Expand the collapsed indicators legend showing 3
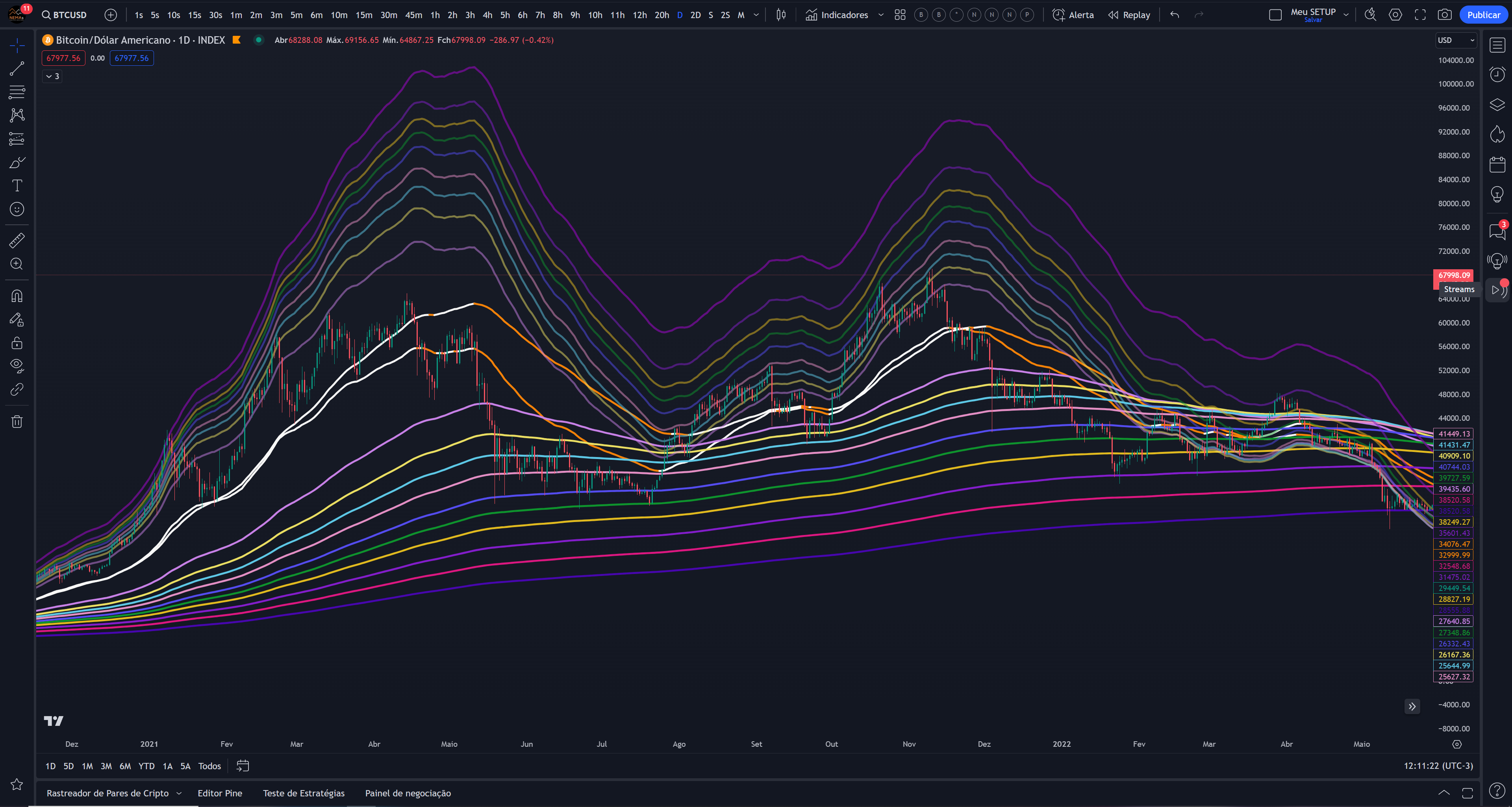Viewport: 1512px width, 807px height. click(x=52, y=76)
